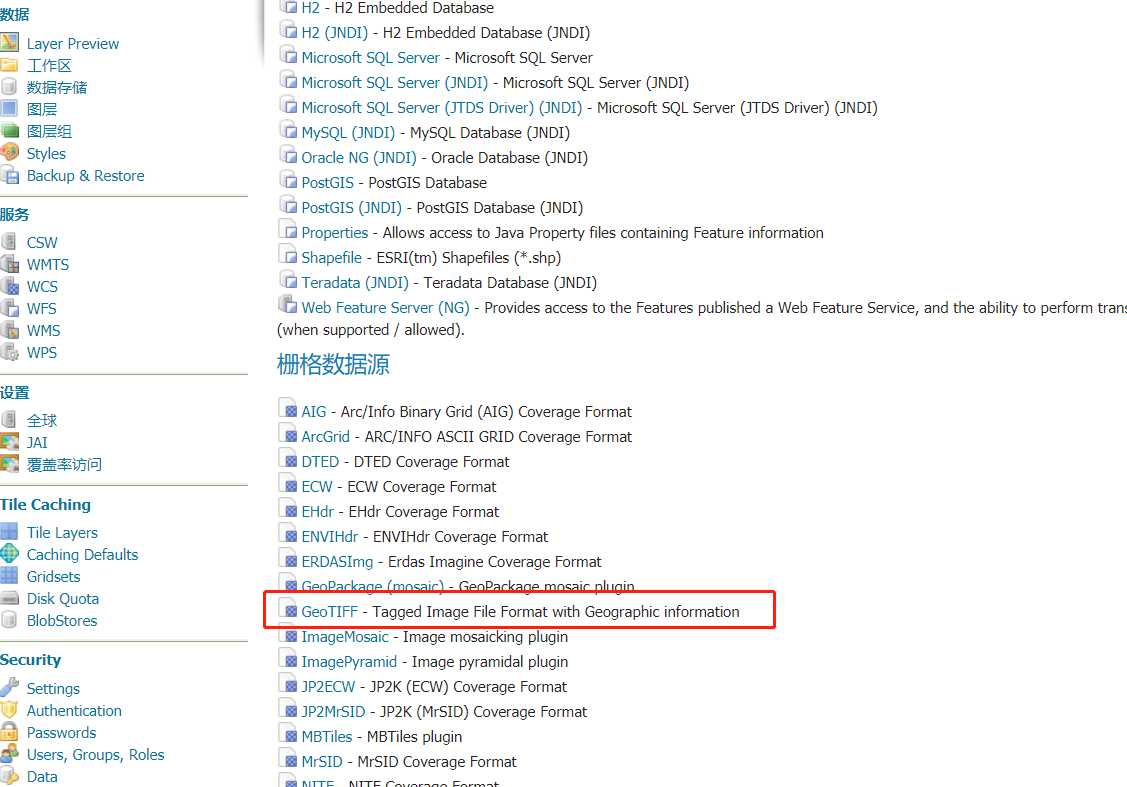The image size is (1127, 787).
Task: Select ImagePyramid raster data source
Action: [x=349, y=662]
